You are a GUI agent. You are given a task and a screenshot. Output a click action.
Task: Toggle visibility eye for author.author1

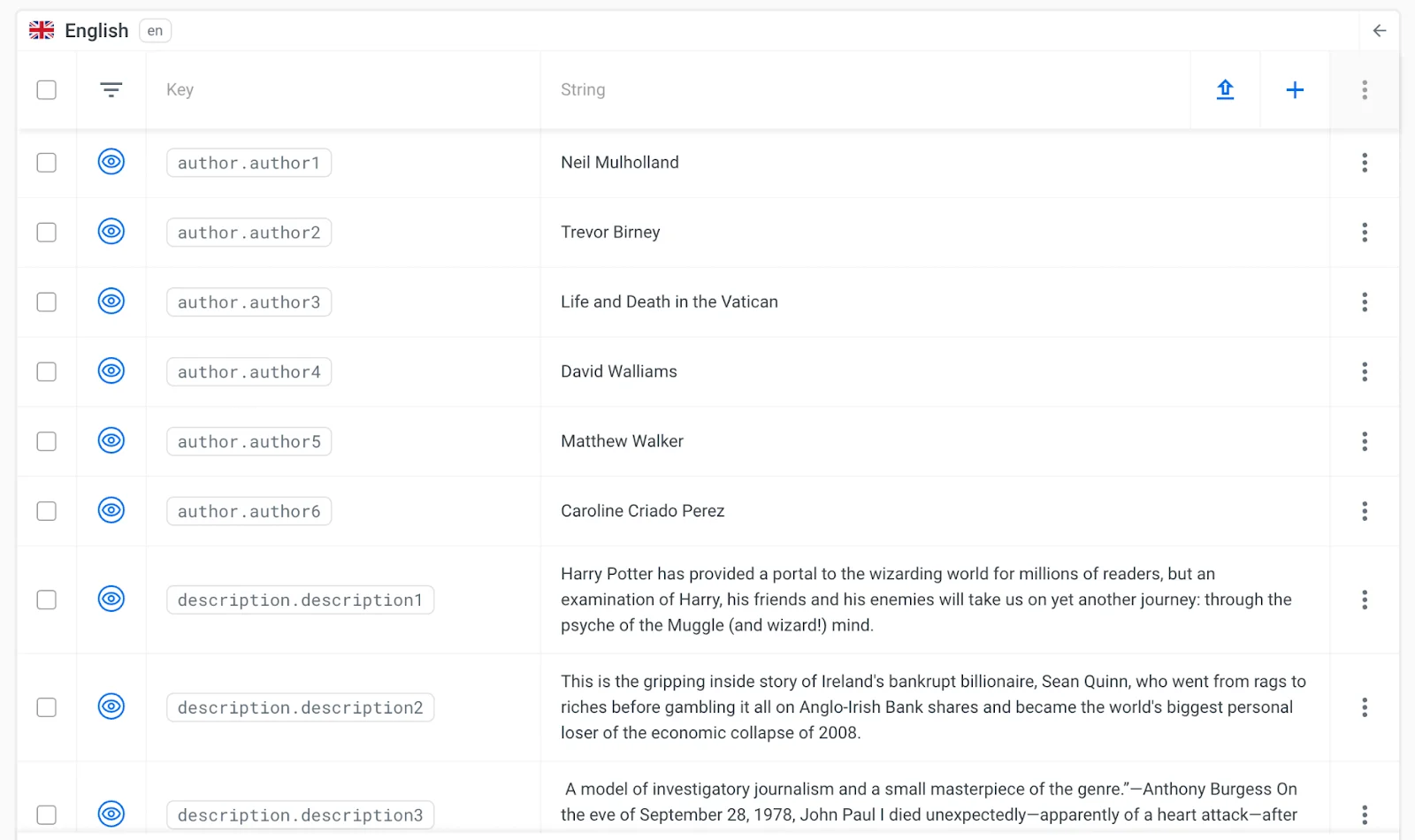coord(111,162)
